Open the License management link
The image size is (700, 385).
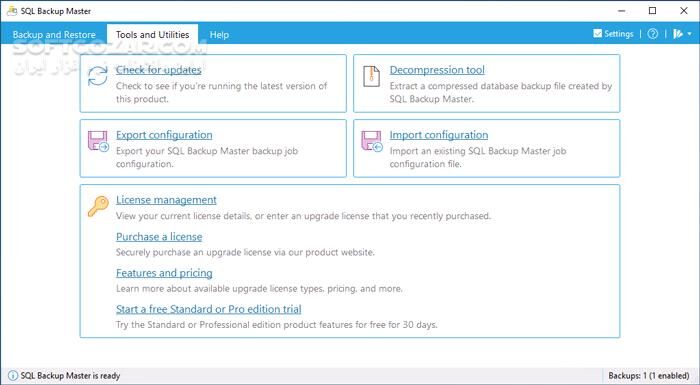coord(166,200)
